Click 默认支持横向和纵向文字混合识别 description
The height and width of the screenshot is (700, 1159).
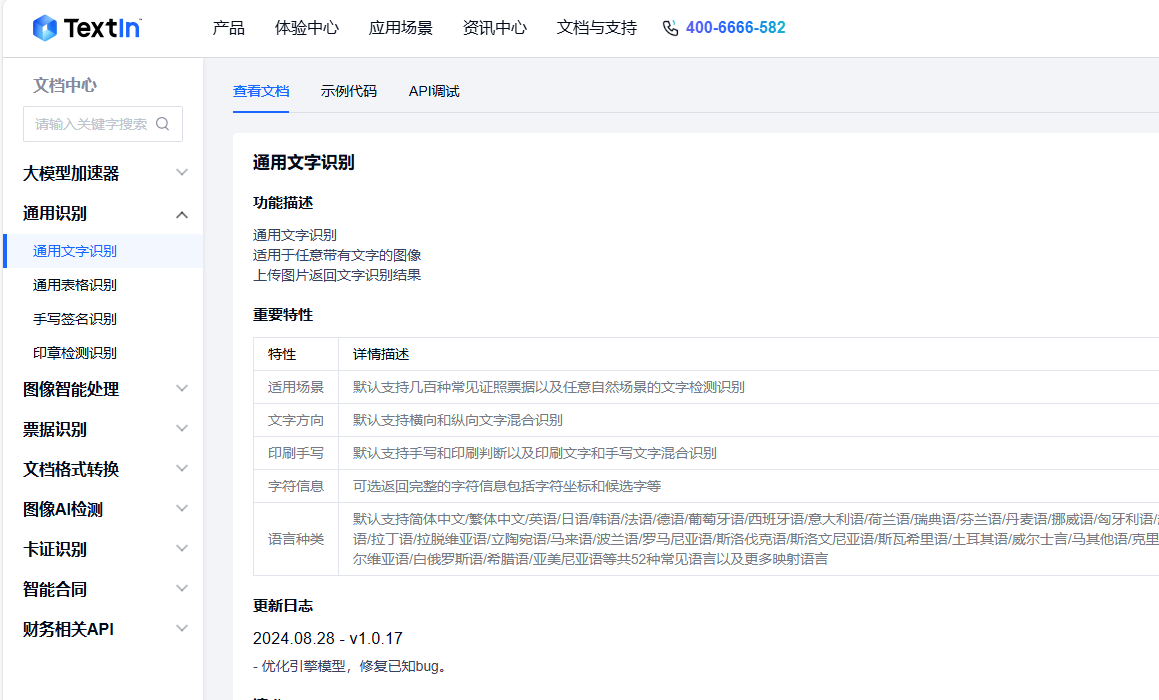(458, 421)
